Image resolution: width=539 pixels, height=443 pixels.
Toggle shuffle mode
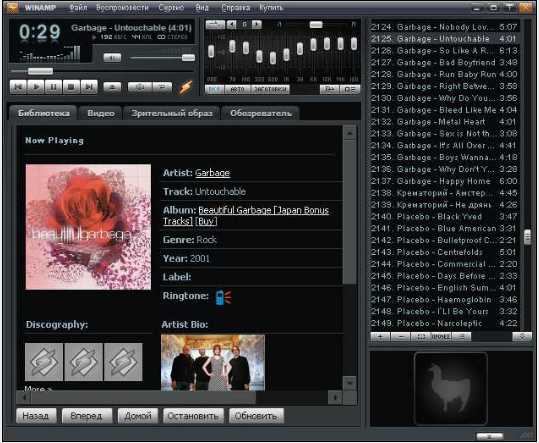(140, 87)
